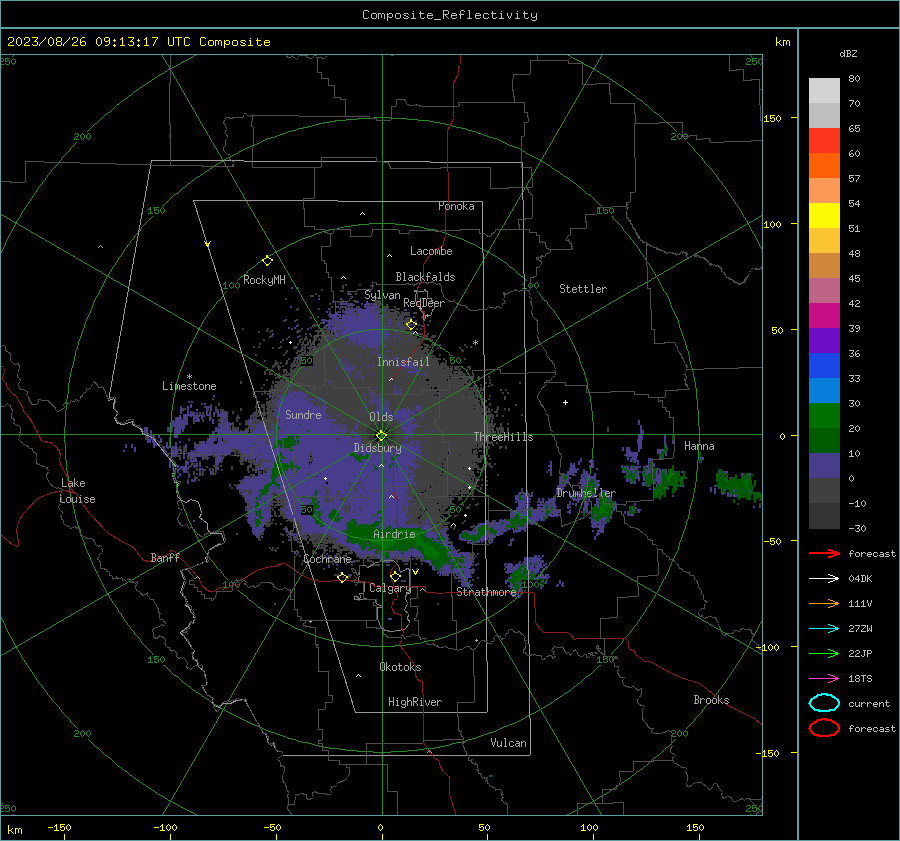
Task: Click the -100 tick label on bottom axis
Action: [165, 827]
